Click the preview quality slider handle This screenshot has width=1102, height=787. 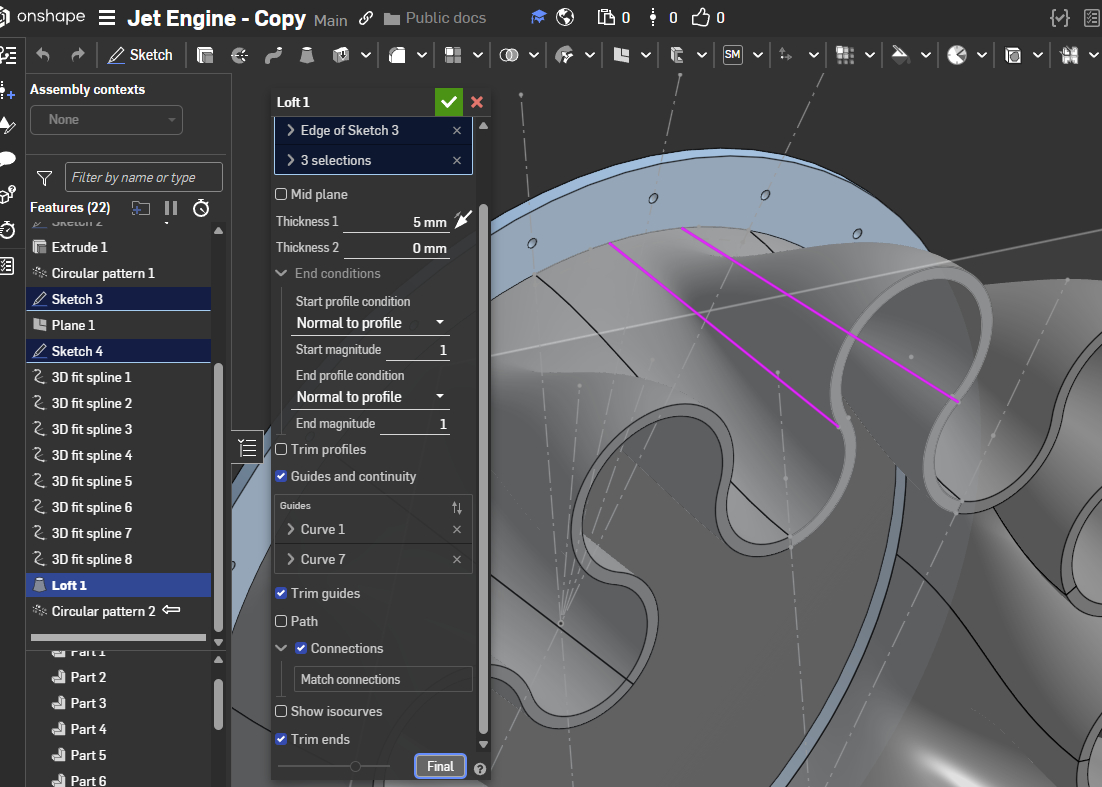tap(356, 767)
